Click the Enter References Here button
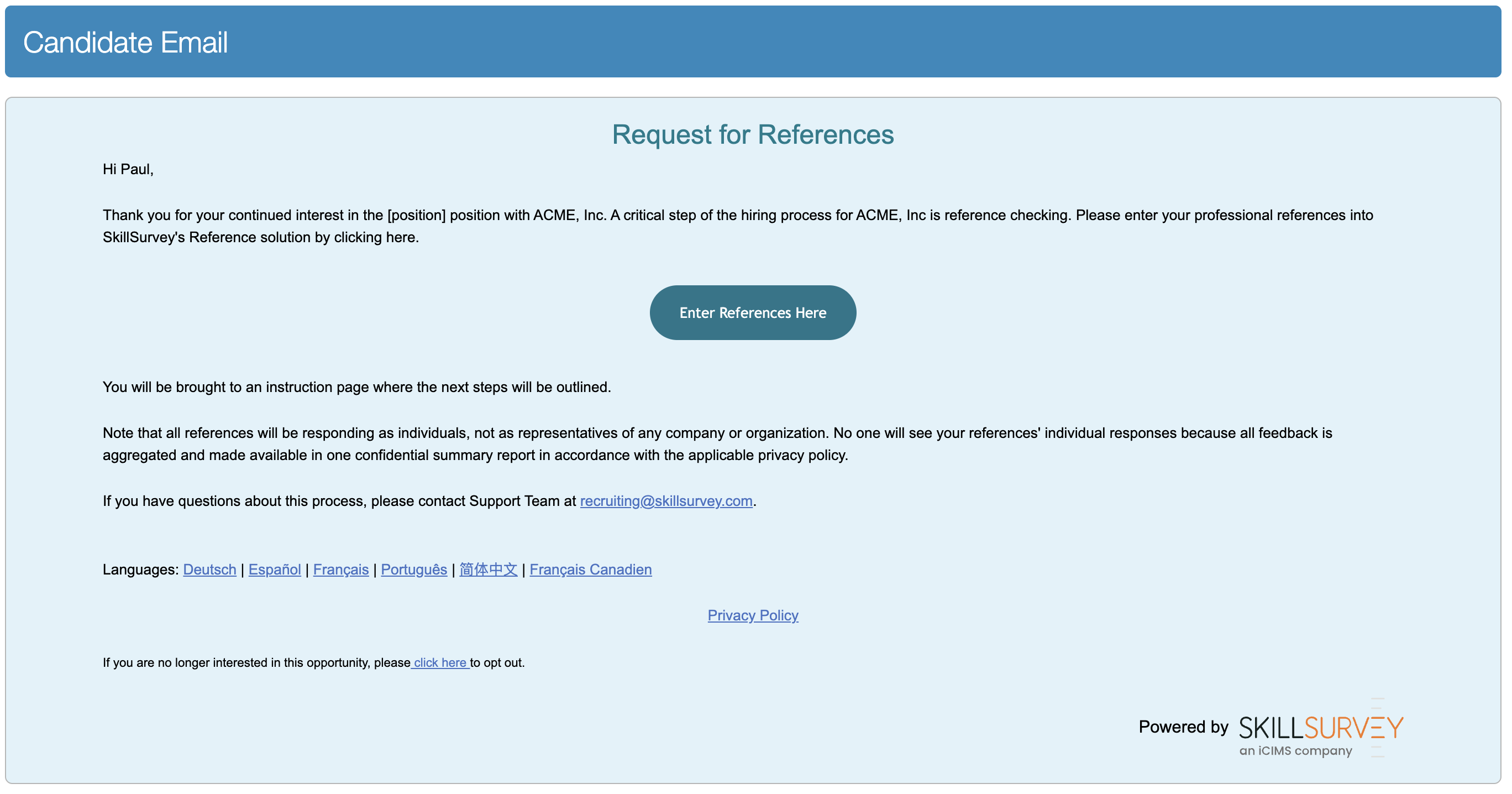This screenshot has height=794, width=1512. tap(753, 312)
